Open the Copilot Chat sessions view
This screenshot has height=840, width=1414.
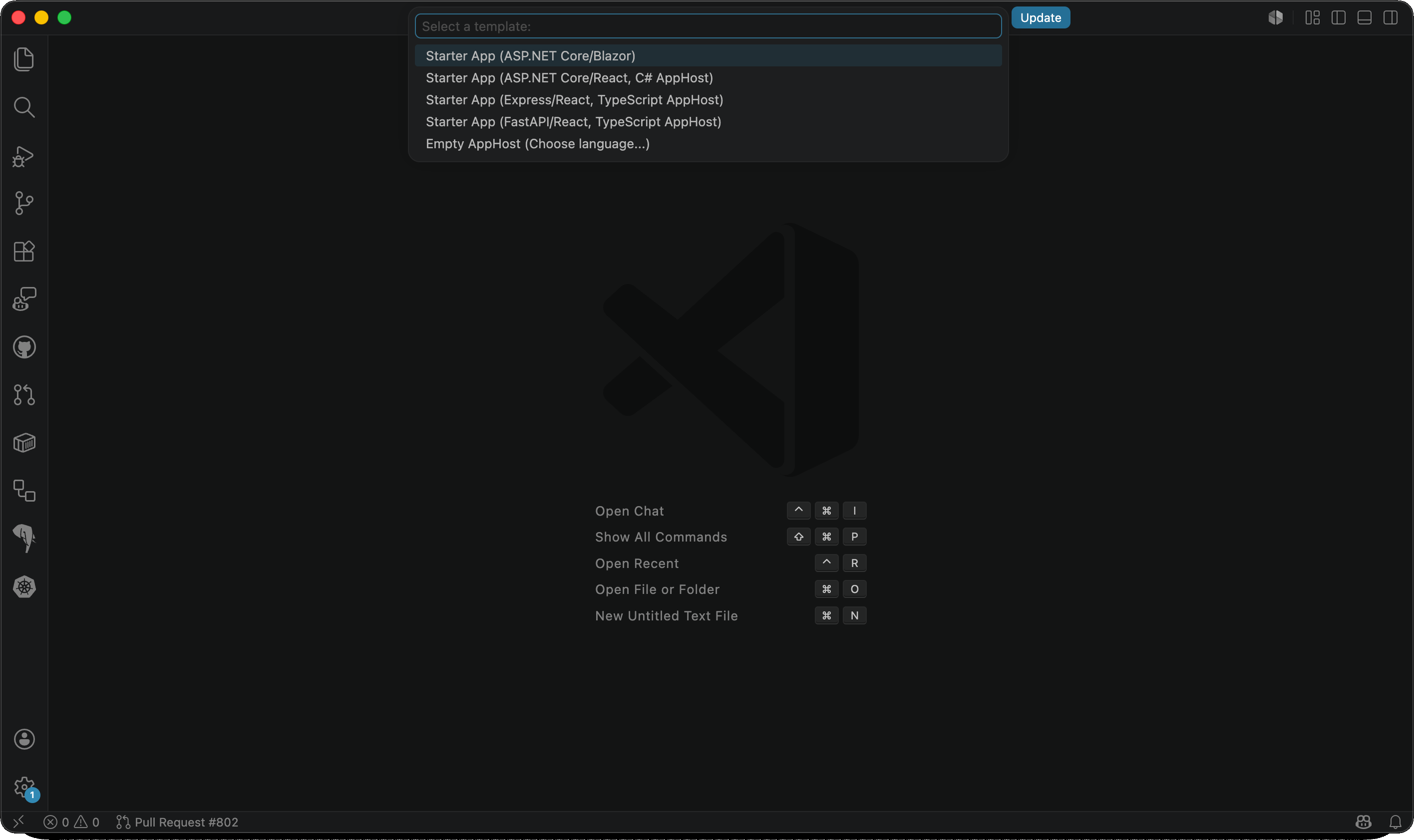[24, 299]
